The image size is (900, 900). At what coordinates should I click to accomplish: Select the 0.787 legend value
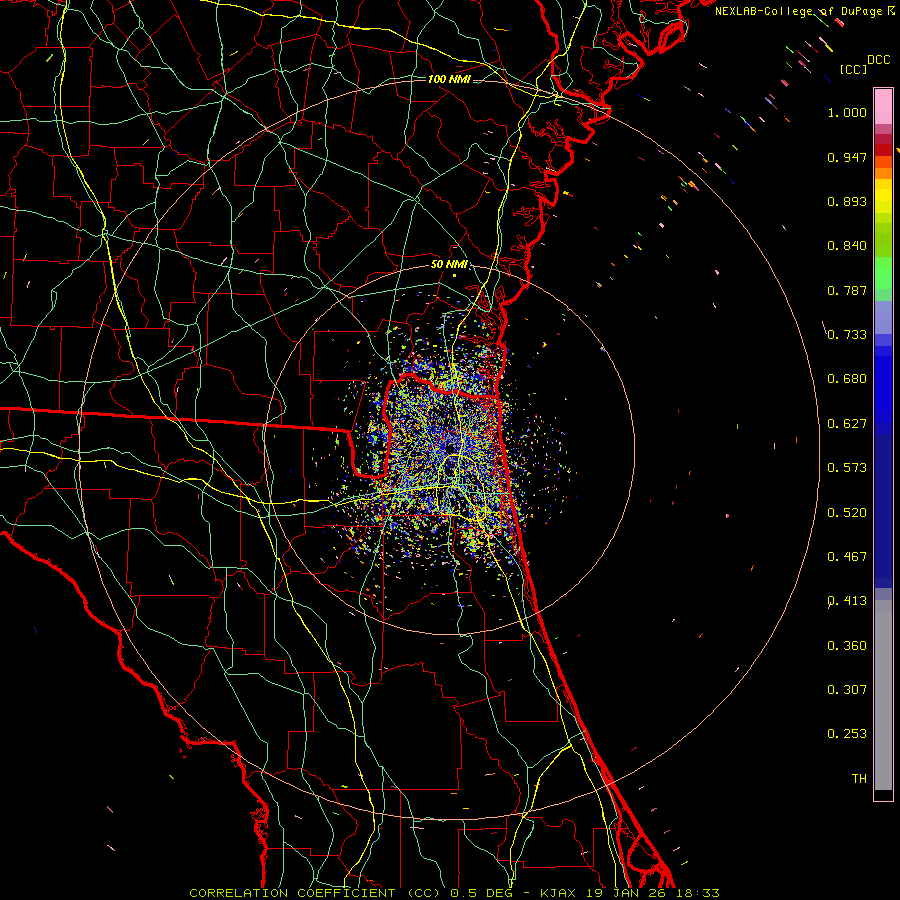pos(847,290)
